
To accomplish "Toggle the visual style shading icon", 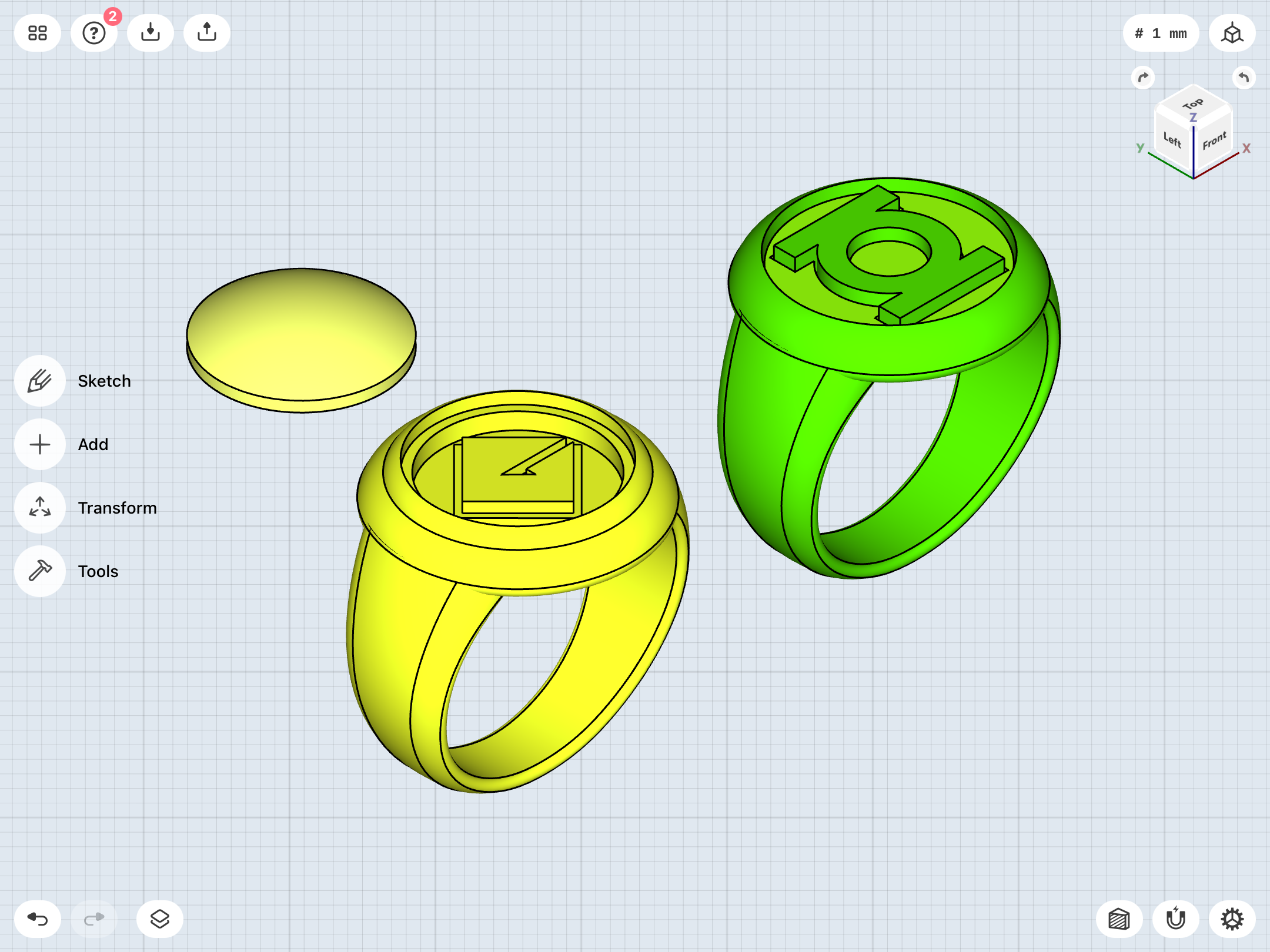I will [x=1119, y=919].
